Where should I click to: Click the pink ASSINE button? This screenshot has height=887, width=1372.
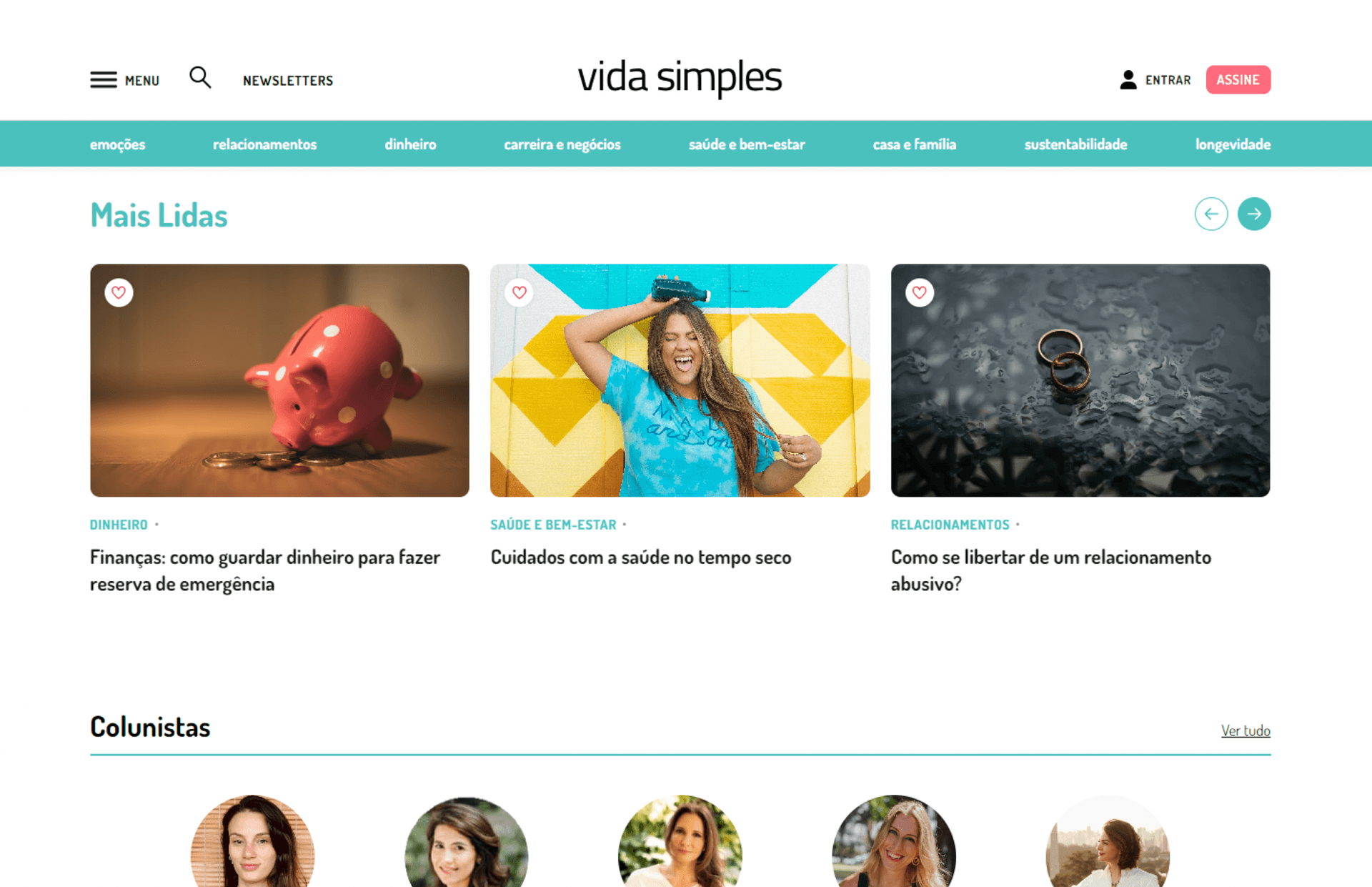point(1238,80)
